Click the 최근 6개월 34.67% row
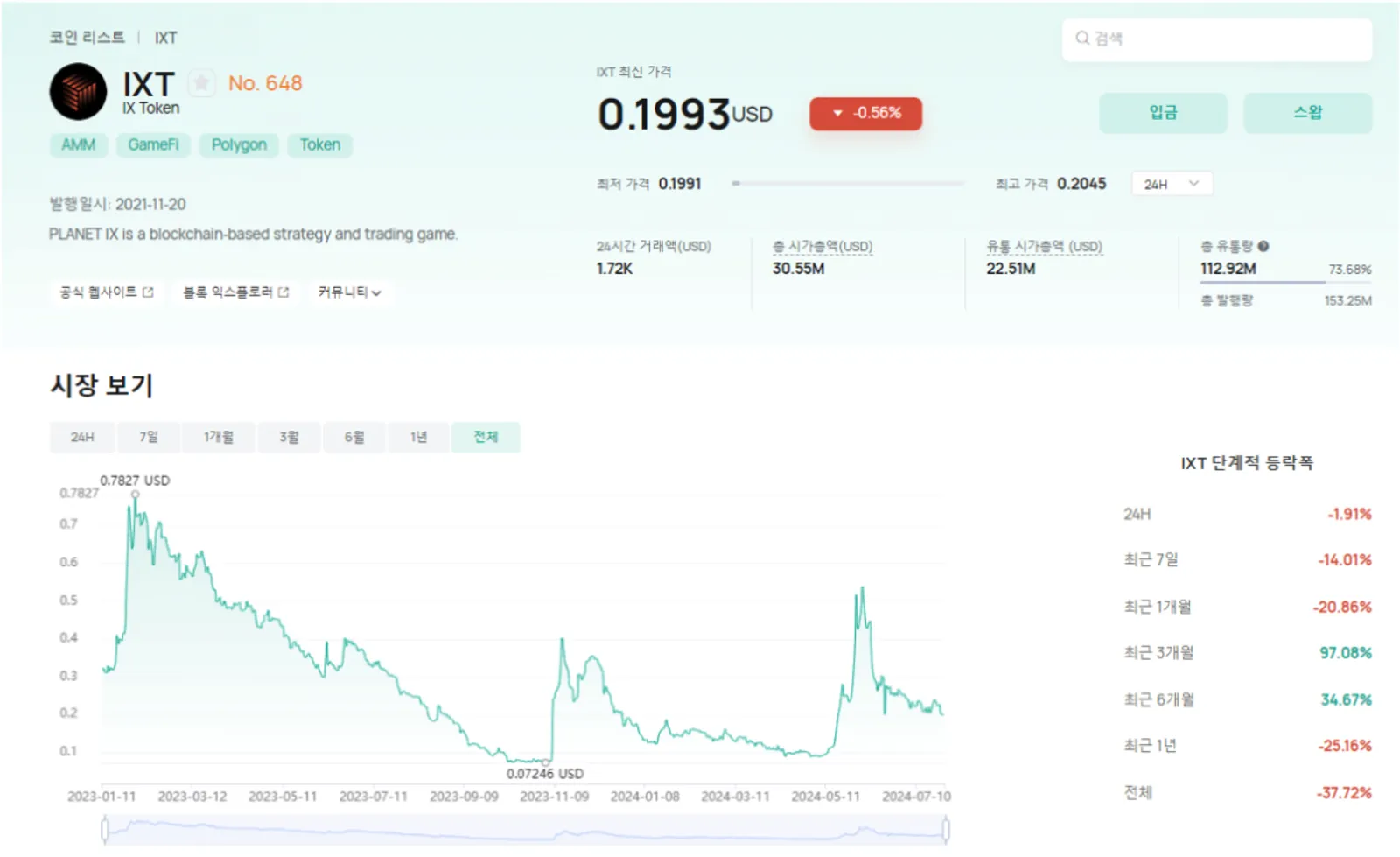The width and height of the screenshot is (1400, 857). [x=1248, y=699]
